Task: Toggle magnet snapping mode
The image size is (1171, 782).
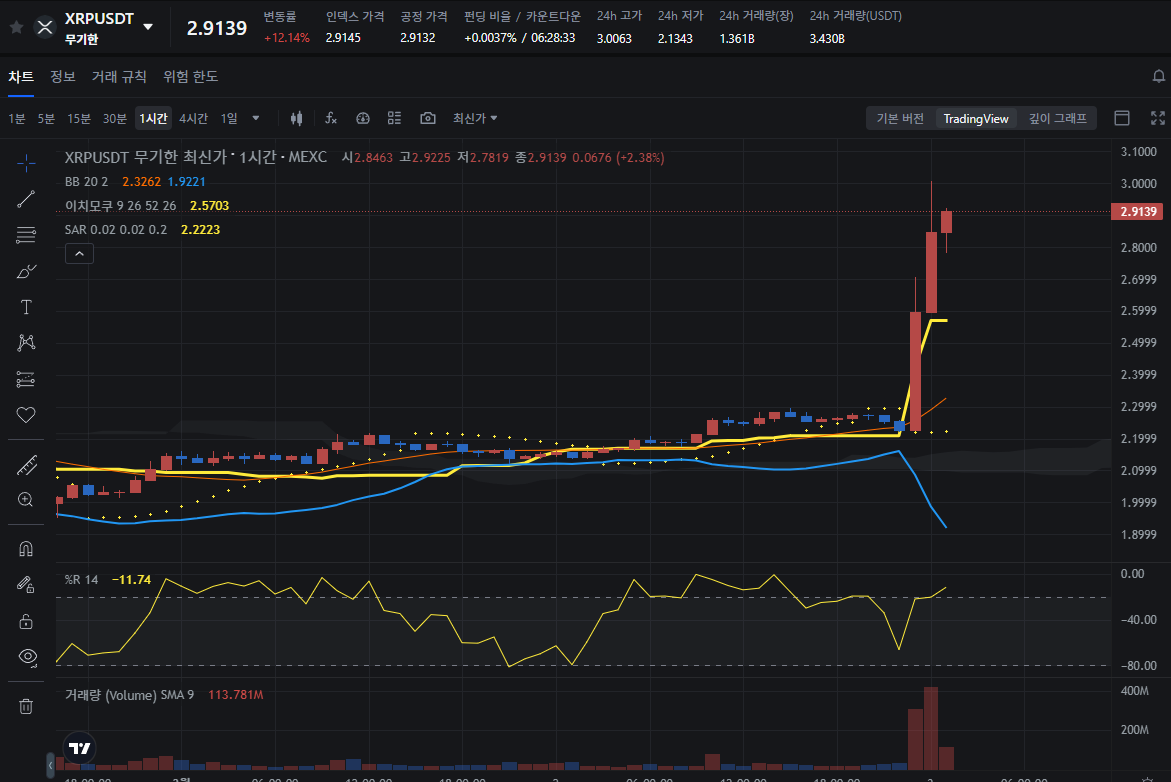Action: tap(26, 549)
